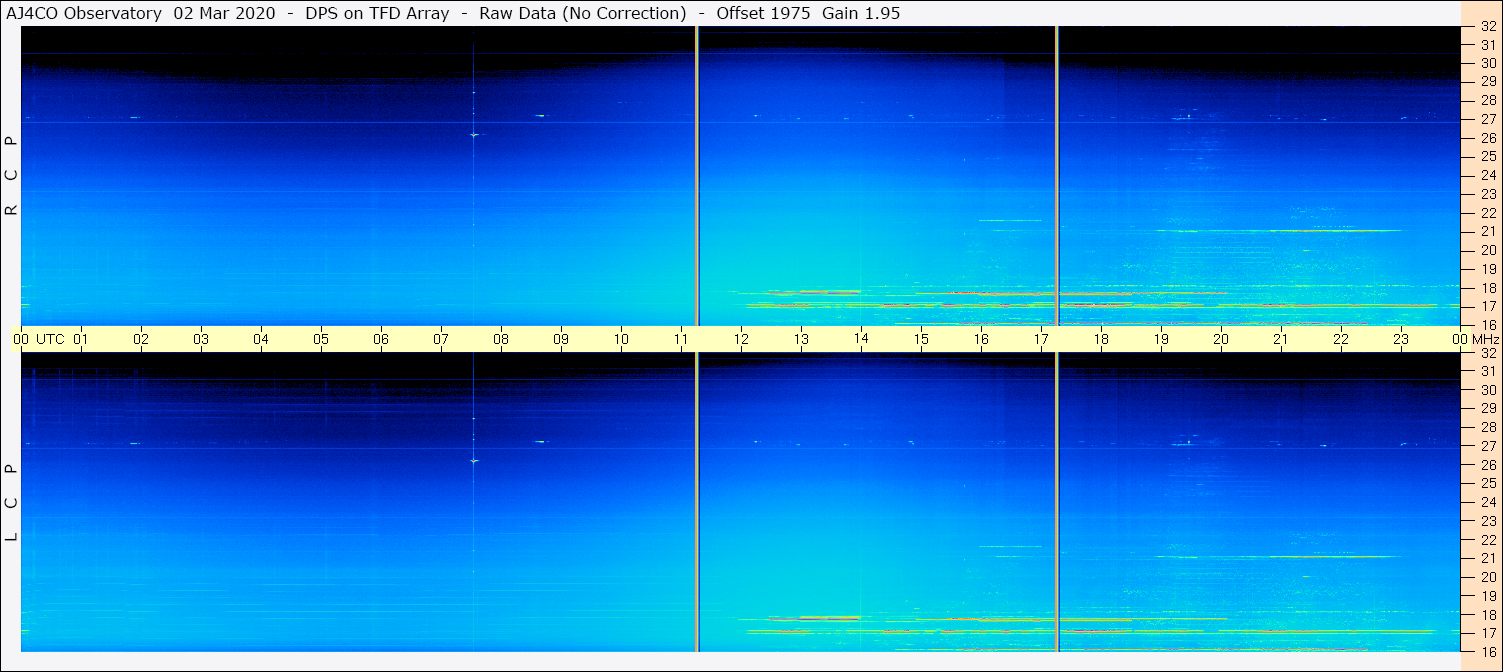Click the 32 MHz label on upper frequency scale
Viewport: 1503px width, 672px height.
pyautogui.click(x=1487, y=27)
